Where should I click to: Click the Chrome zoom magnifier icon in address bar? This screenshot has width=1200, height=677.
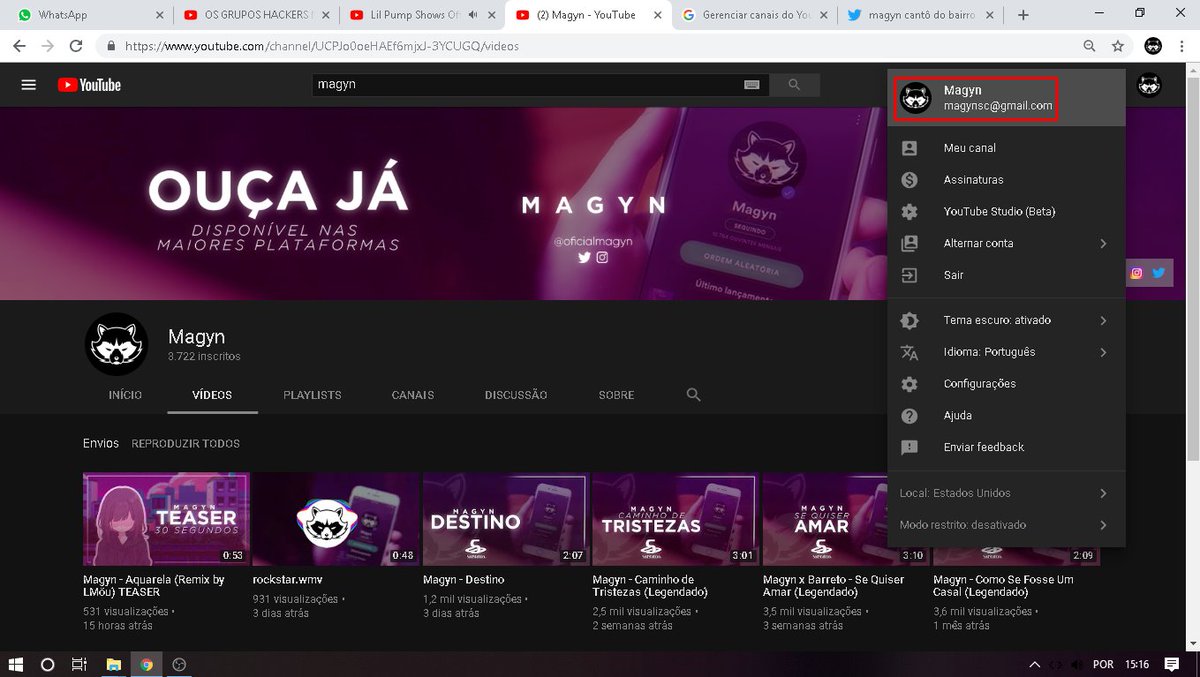click(1090, 46)
